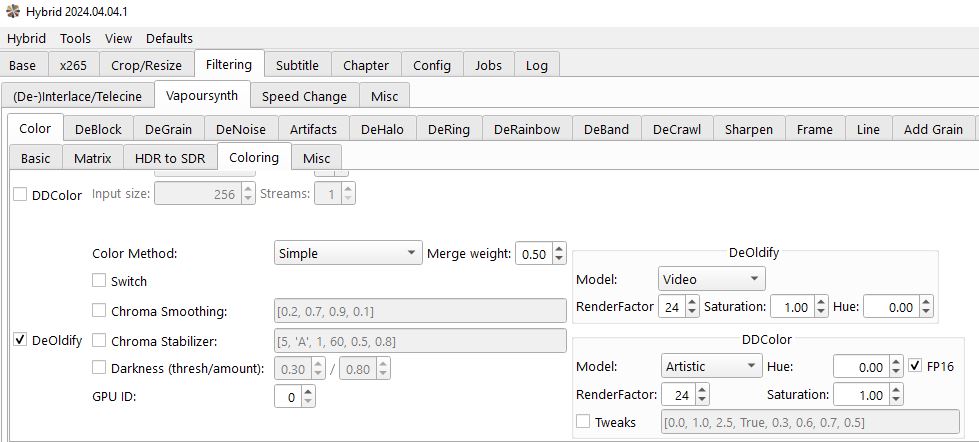Toggle the Chroma Smoothing checkbox

tap(99, 311)
